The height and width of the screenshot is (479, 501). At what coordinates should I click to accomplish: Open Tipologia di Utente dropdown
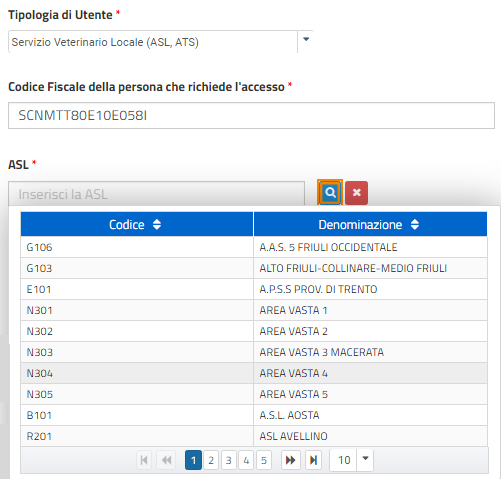[306, 42]
